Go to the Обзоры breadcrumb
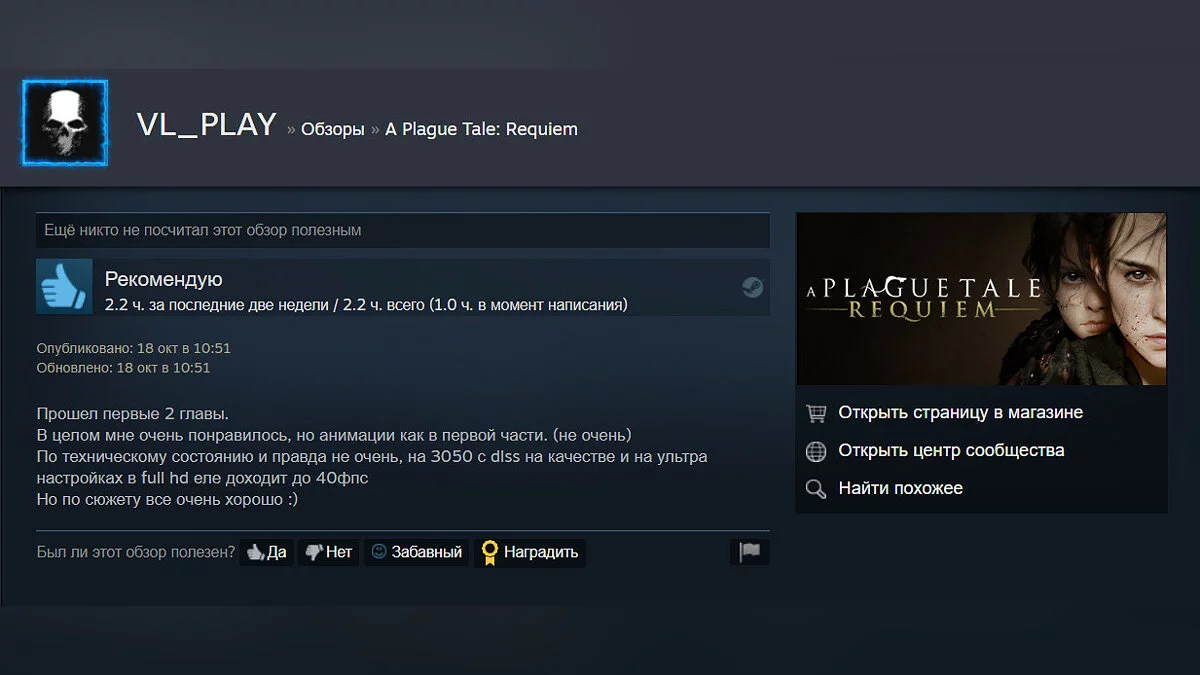 click(332, 130)
